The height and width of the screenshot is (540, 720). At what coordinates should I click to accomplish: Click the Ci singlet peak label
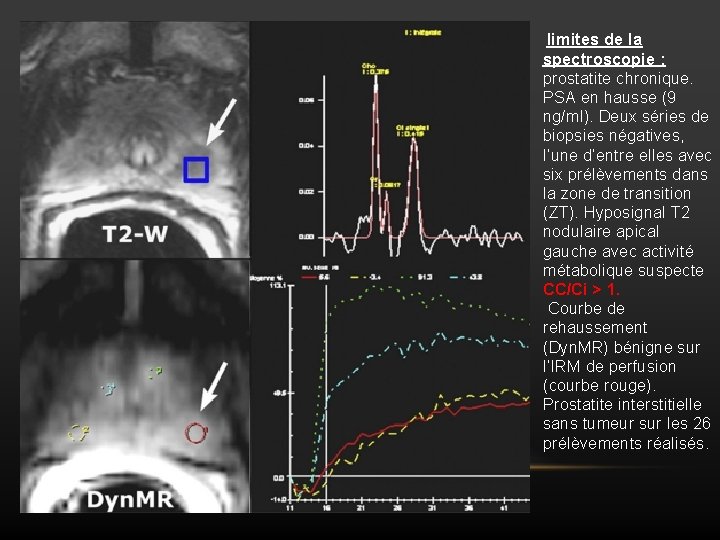[412, 130]
